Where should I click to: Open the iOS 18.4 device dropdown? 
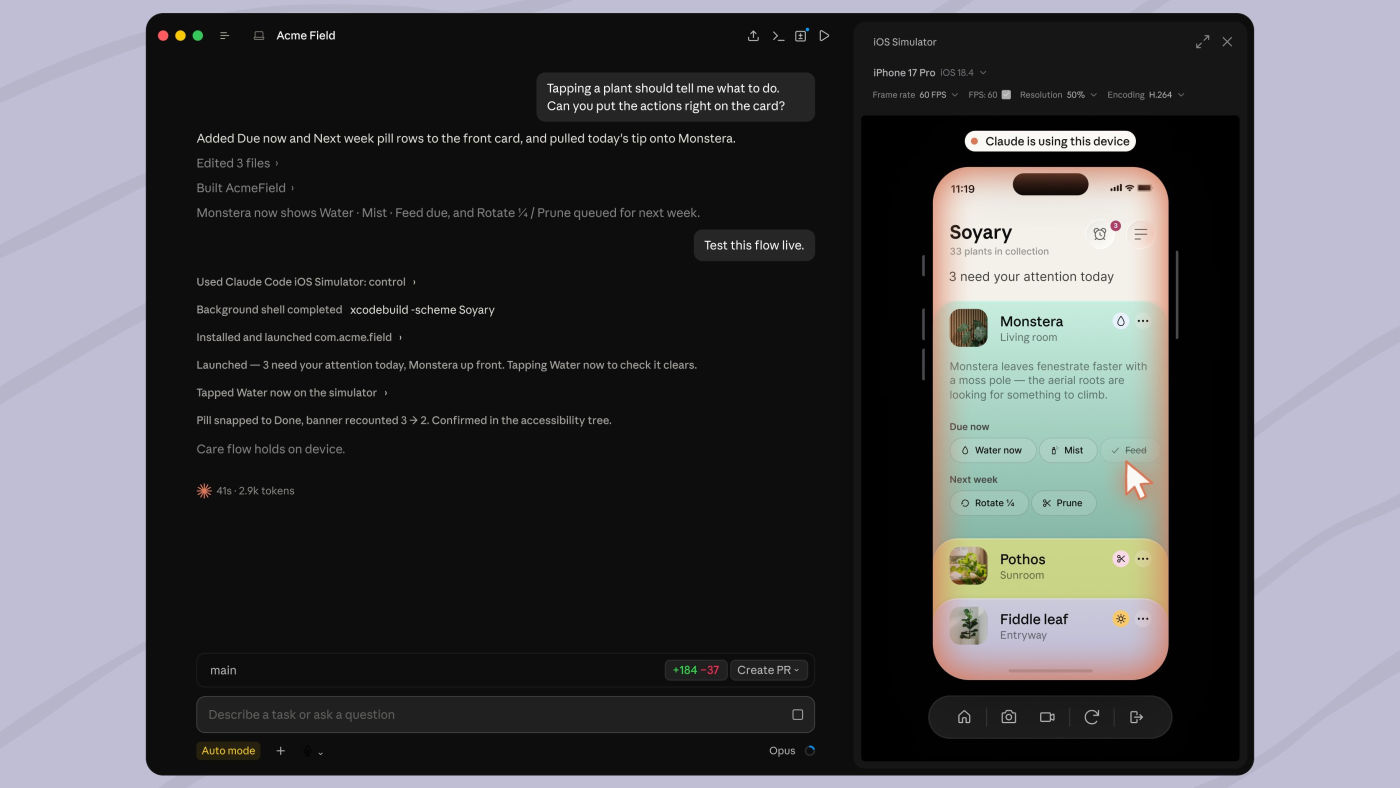pos(963,73)
